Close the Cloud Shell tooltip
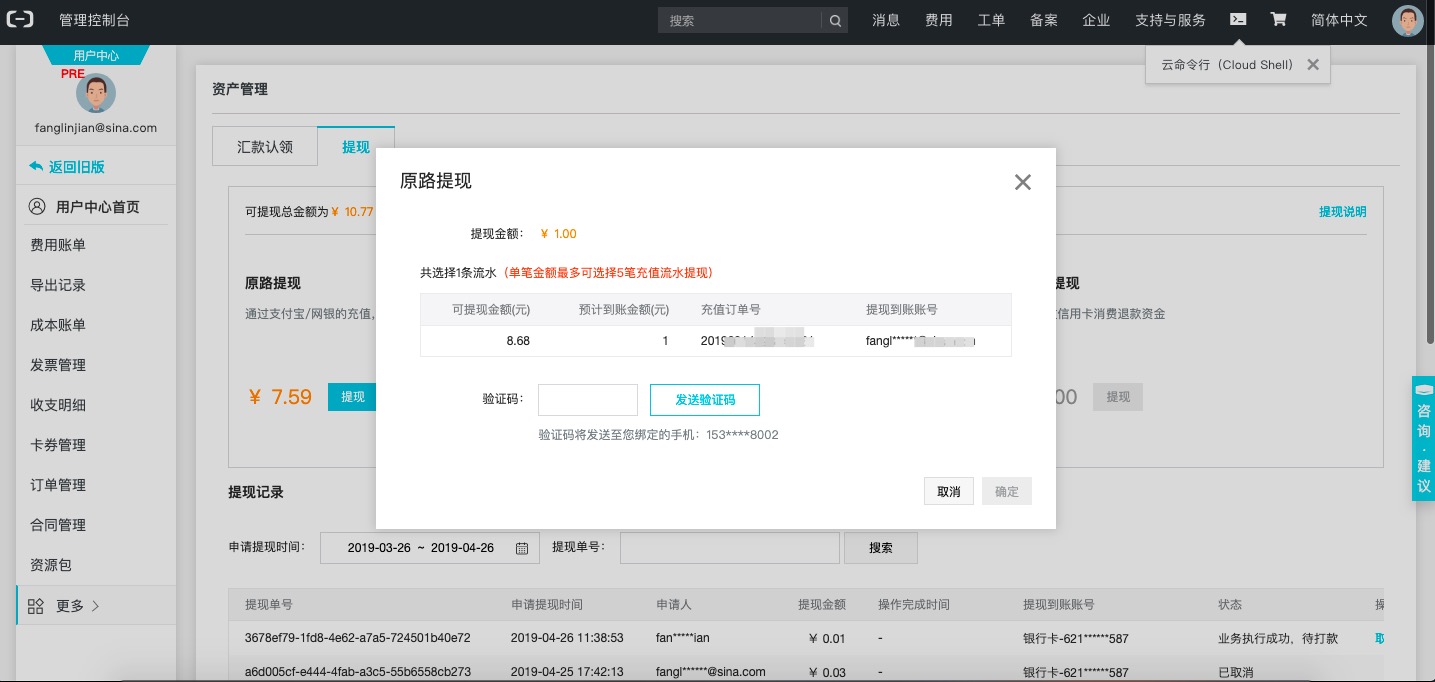 [x=1313, y=64]
